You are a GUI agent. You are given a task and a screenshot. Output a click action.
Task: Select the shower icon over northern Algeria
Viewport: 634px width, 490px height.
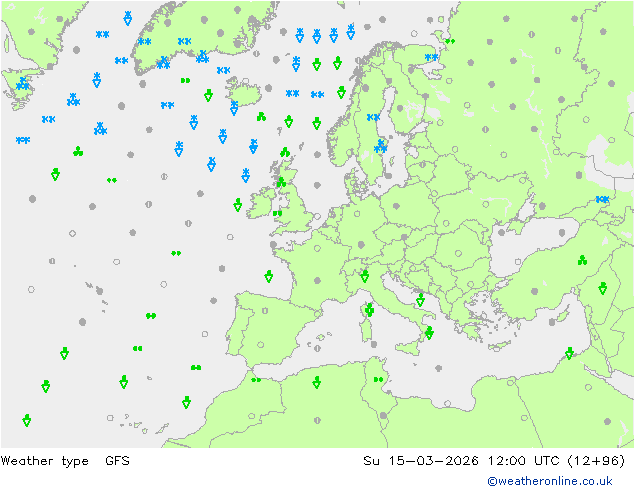[x=317, y=382]
